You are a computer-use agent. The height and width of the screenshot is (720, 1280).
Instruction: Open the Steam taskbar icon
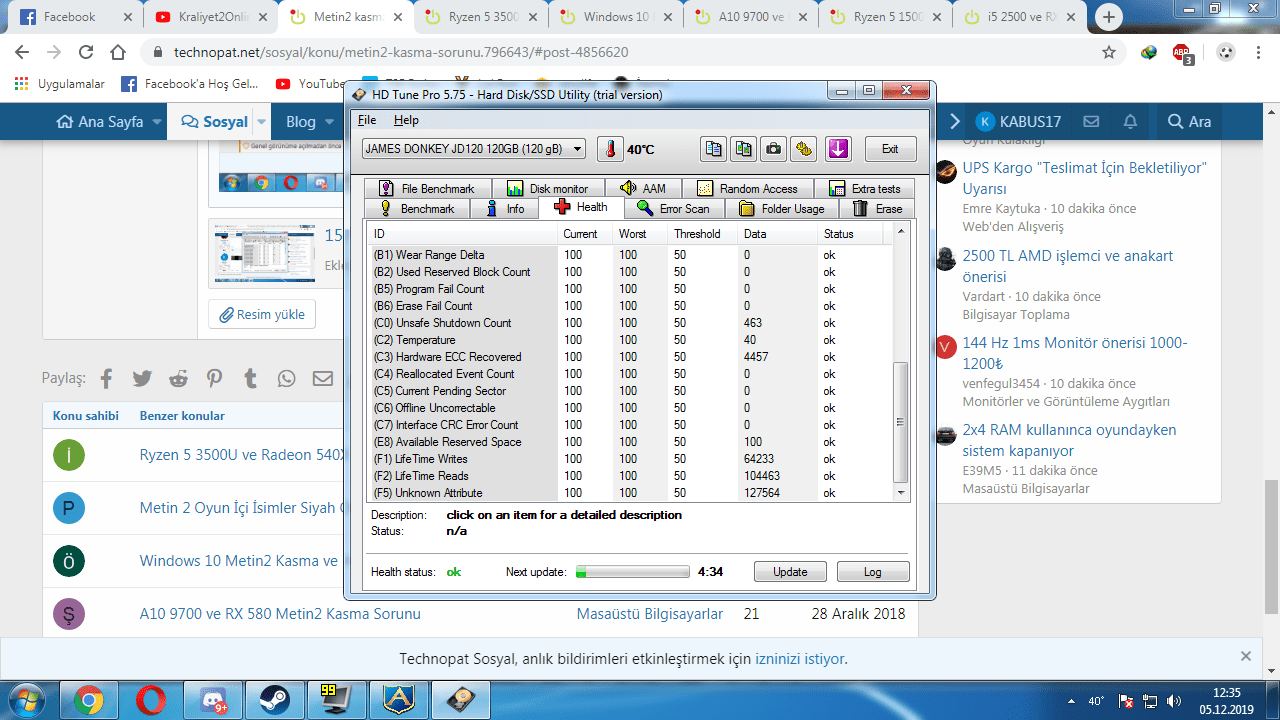[x=274, y=700]
